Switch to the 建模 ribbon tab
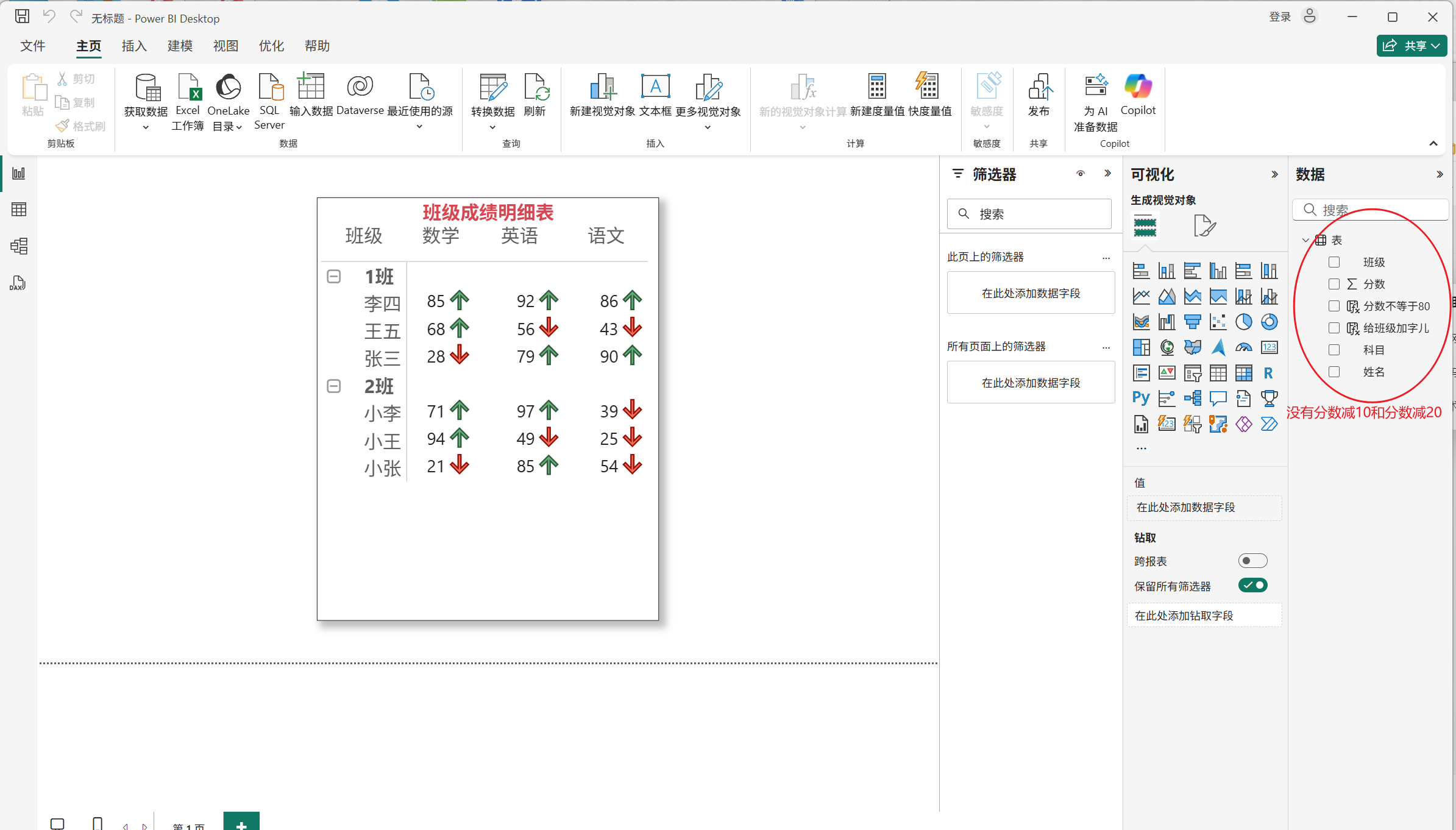Image resolution: width=1456 pixels, height=830 pixels. [180, 46]
